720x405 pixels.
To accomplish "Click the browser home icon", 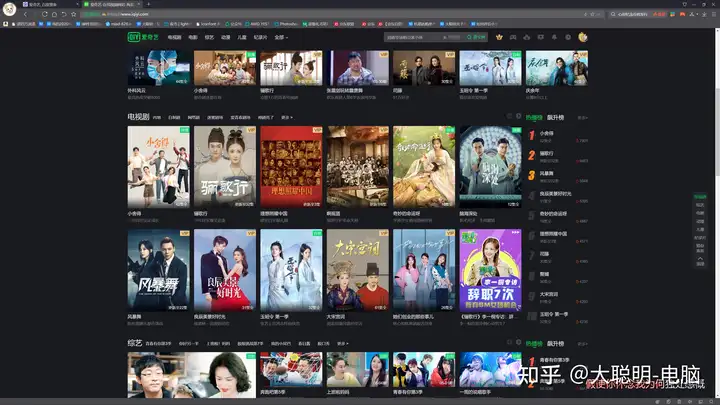I will [x=54, y=14].
